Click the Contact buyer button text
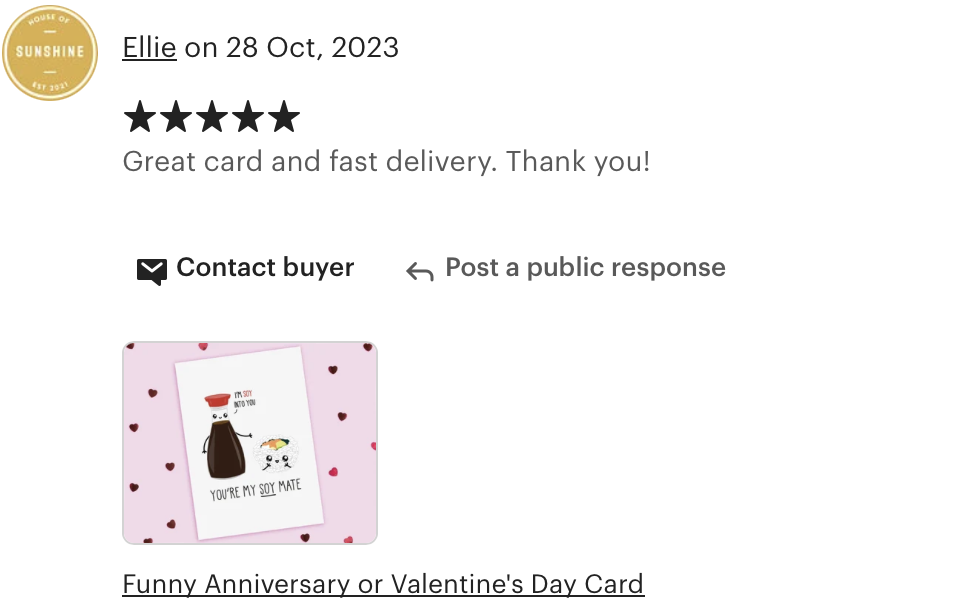The height and width of the screenshot is (616, 974). click(x=265, y=268)
